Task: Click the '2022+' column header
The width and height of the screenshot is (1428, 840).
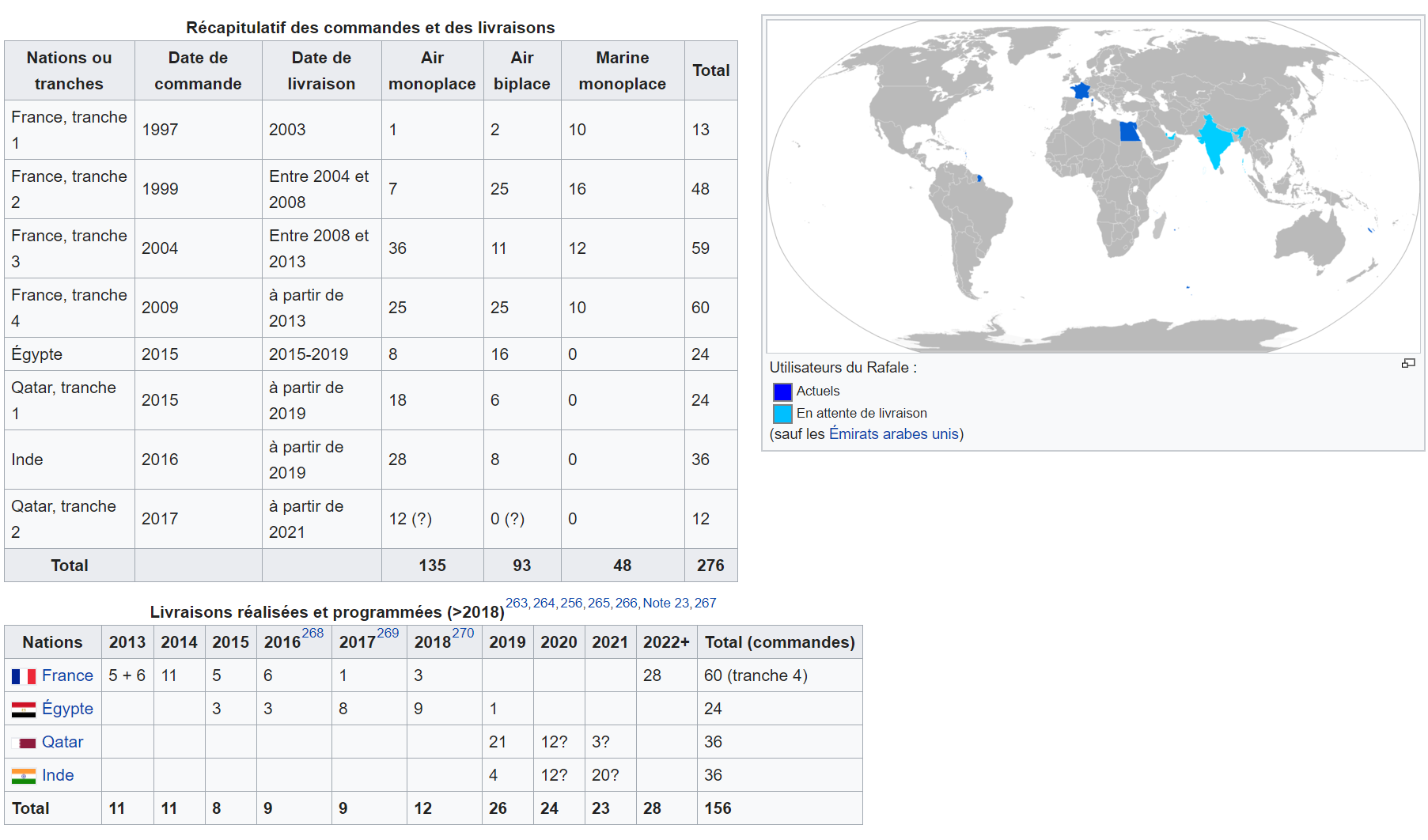Action: click(666, 642)
